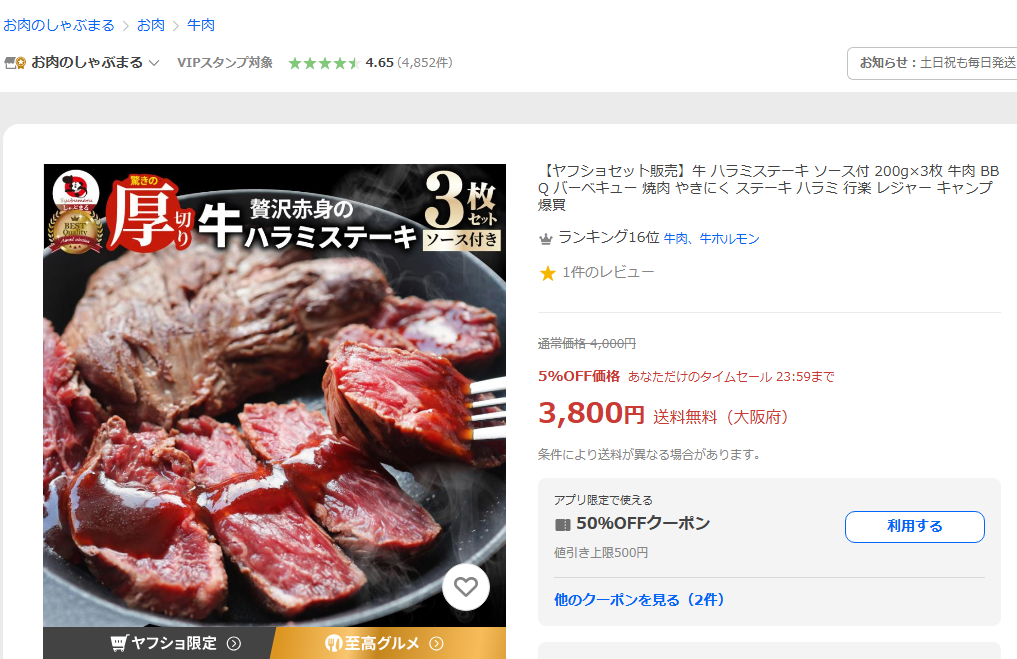This screenshot has height=659, width=1017.
Task: Click the ranking crown icon
Action: [x=545, y=239]
